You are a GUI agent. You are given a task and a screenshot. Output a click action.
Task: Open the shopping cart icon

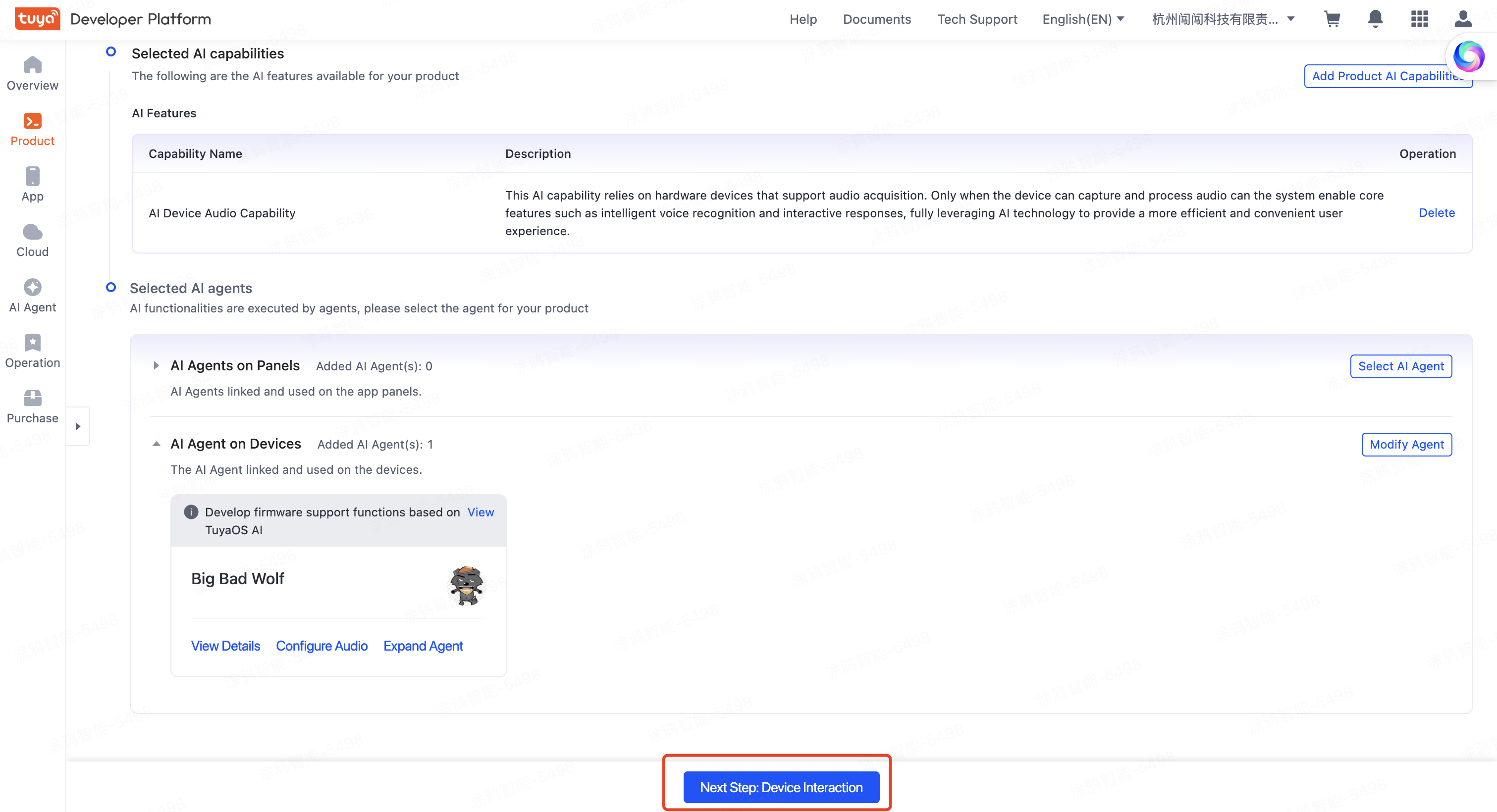1332,19
